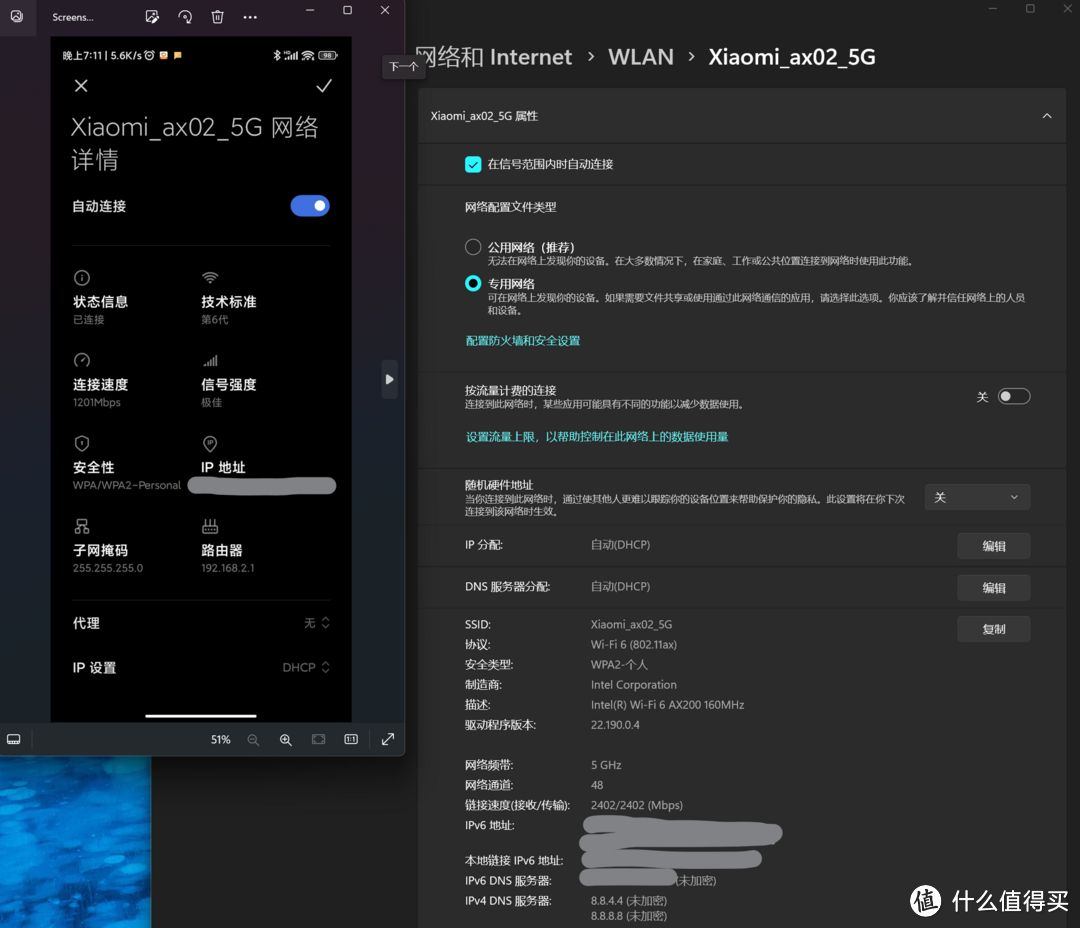Click the 5 GHz network band value

click(605, 765)
